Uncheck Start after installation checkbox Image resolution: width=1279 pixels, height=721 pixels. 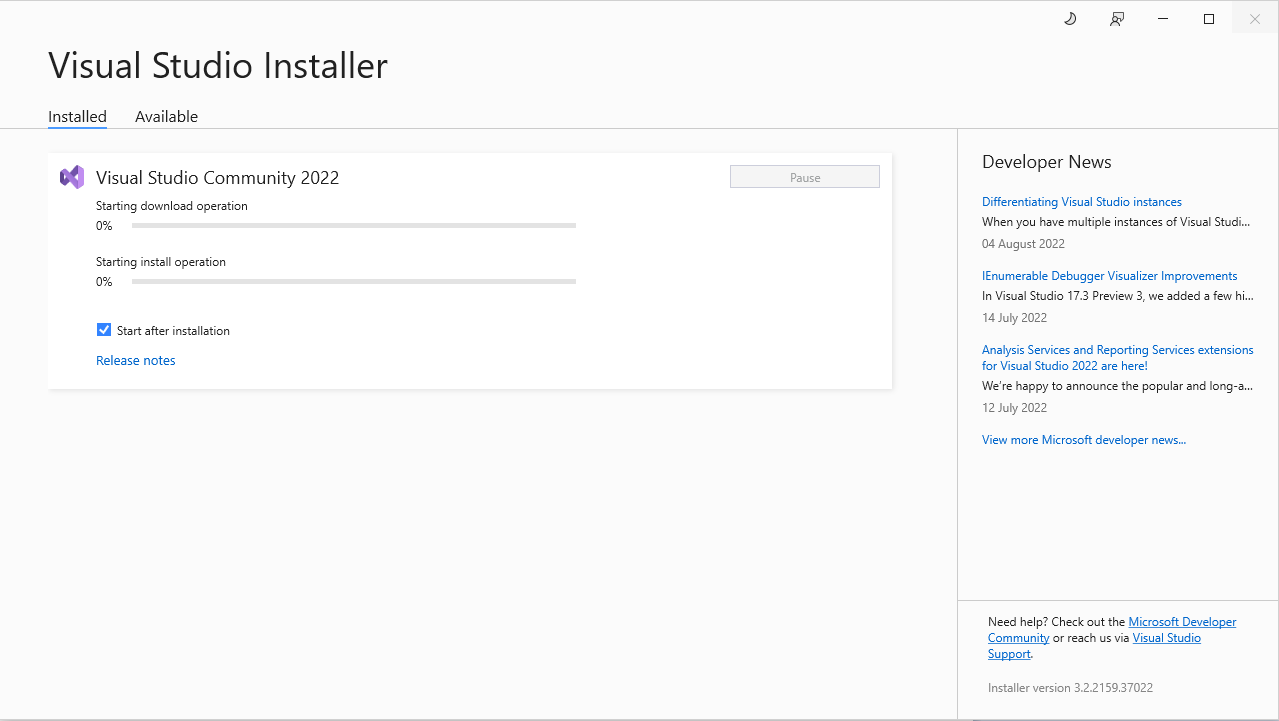(x=104, y=330)
